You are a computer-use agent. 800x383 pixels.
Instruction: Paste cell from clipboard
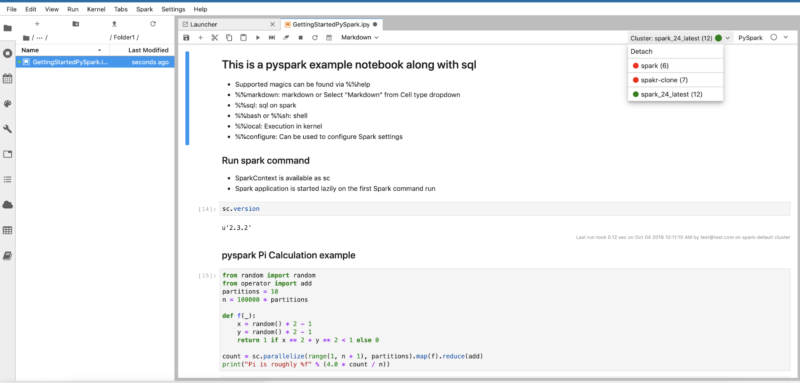(x=243, y=38)
